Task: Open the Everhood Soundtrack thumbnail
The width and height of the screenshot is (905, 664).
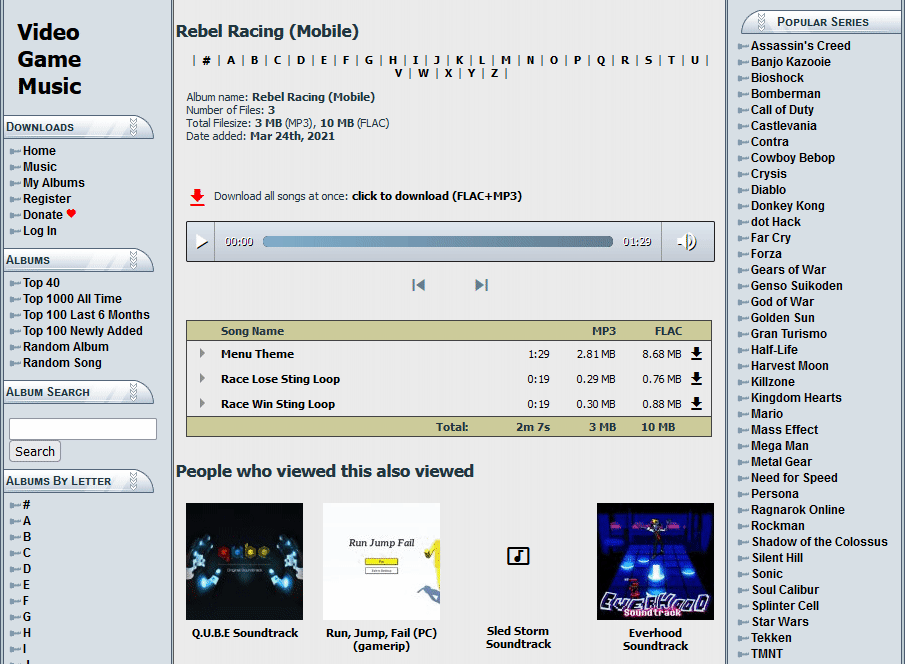Action: coord(655,561)
